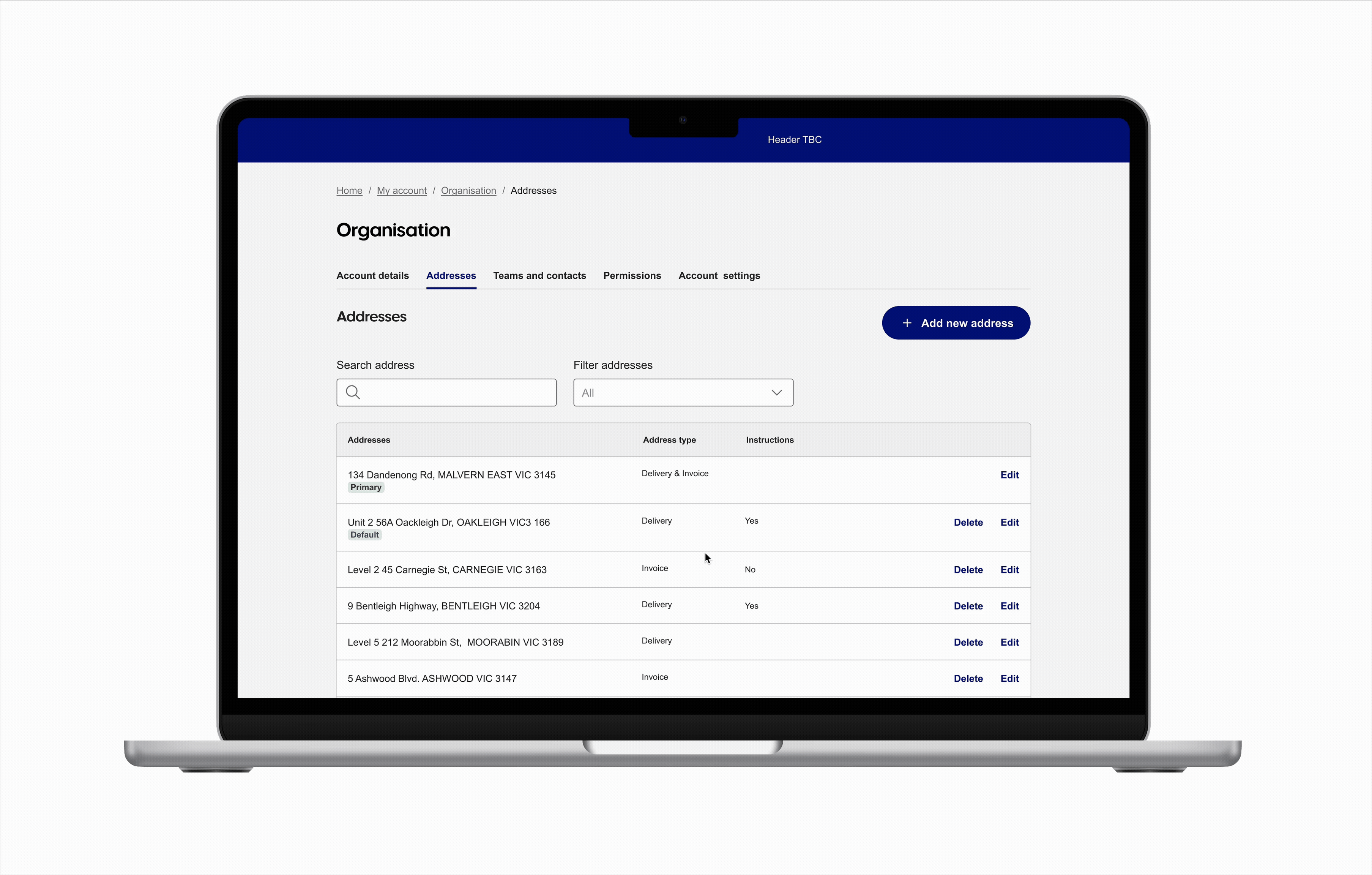Viewport: 1372px width, 875px height.
Task: Click the Primary badge under 134 Dandenong Rd
Action: pyautogui.click(x=366, y=487)
